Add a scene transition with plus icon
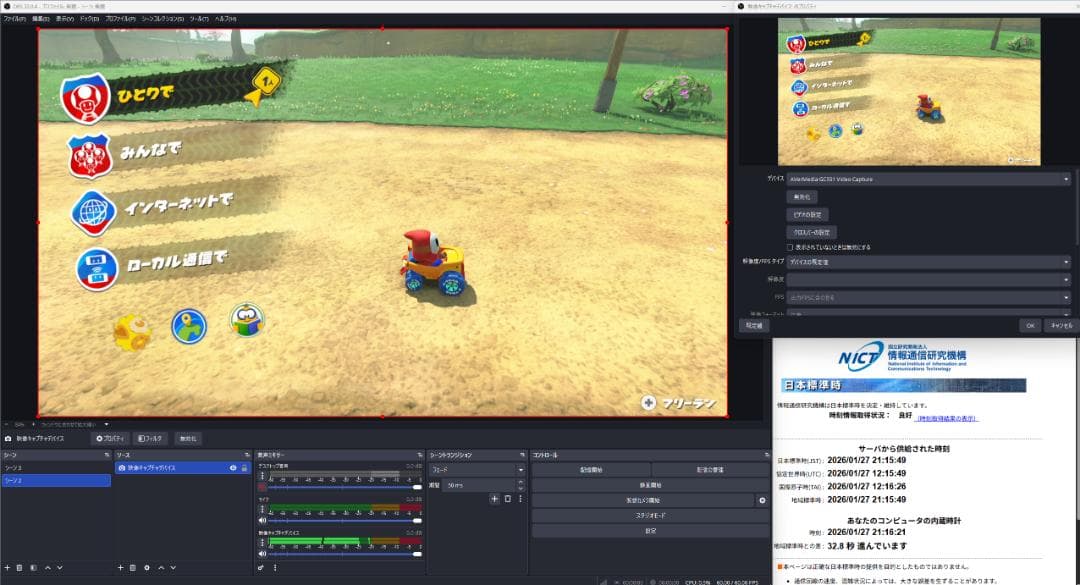 [x=494, y=498]
